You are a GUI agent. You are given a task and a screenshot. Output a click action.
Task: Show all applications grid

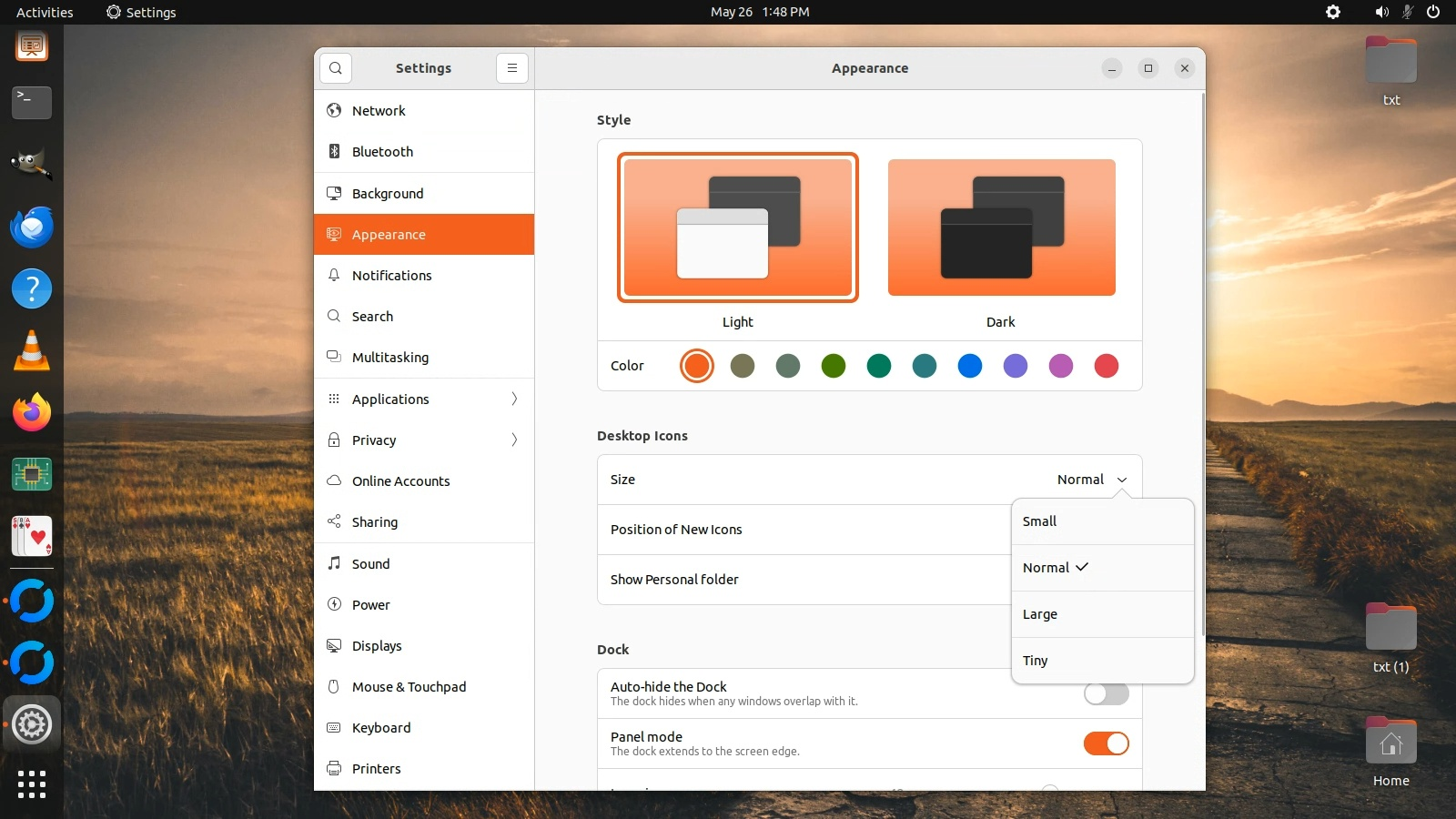pyautogui.click(x=32, y=784)
